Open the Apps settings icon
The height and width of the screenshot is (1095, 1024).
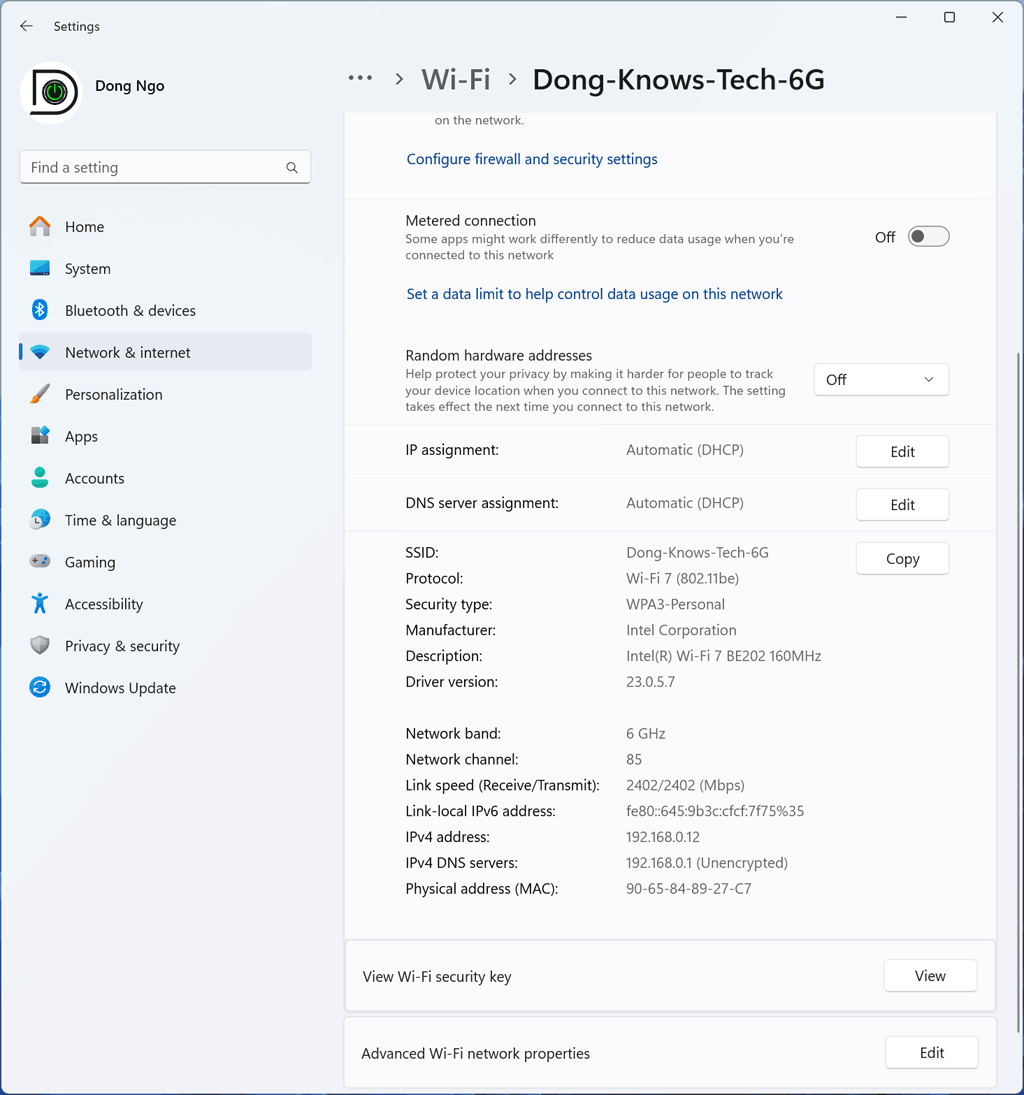(x=40, y=436)
